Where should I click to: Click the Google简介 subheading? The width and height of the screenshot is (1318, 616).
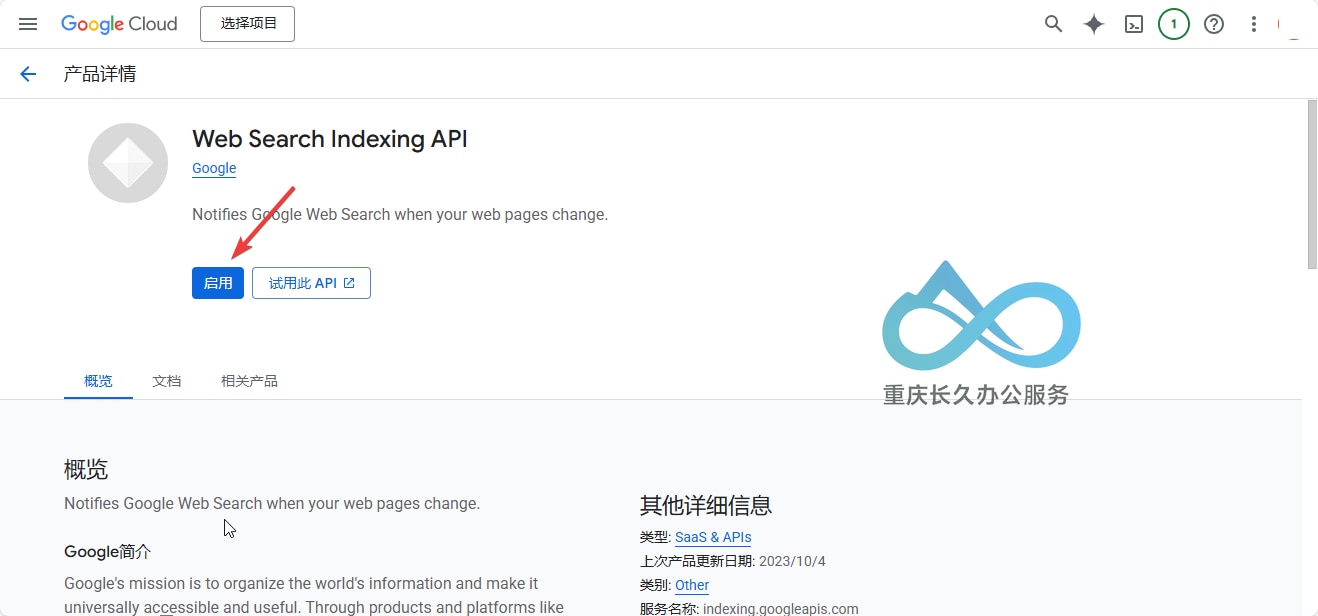click(108, 552)
